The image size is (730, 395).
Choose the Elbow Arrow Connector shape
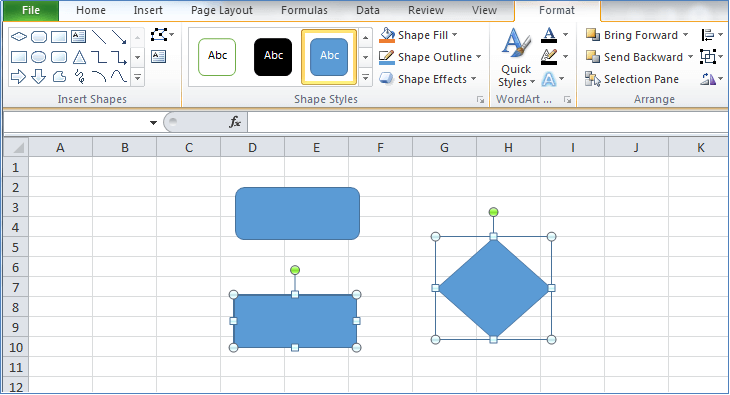pyautogui.click(x=119, y=57)
